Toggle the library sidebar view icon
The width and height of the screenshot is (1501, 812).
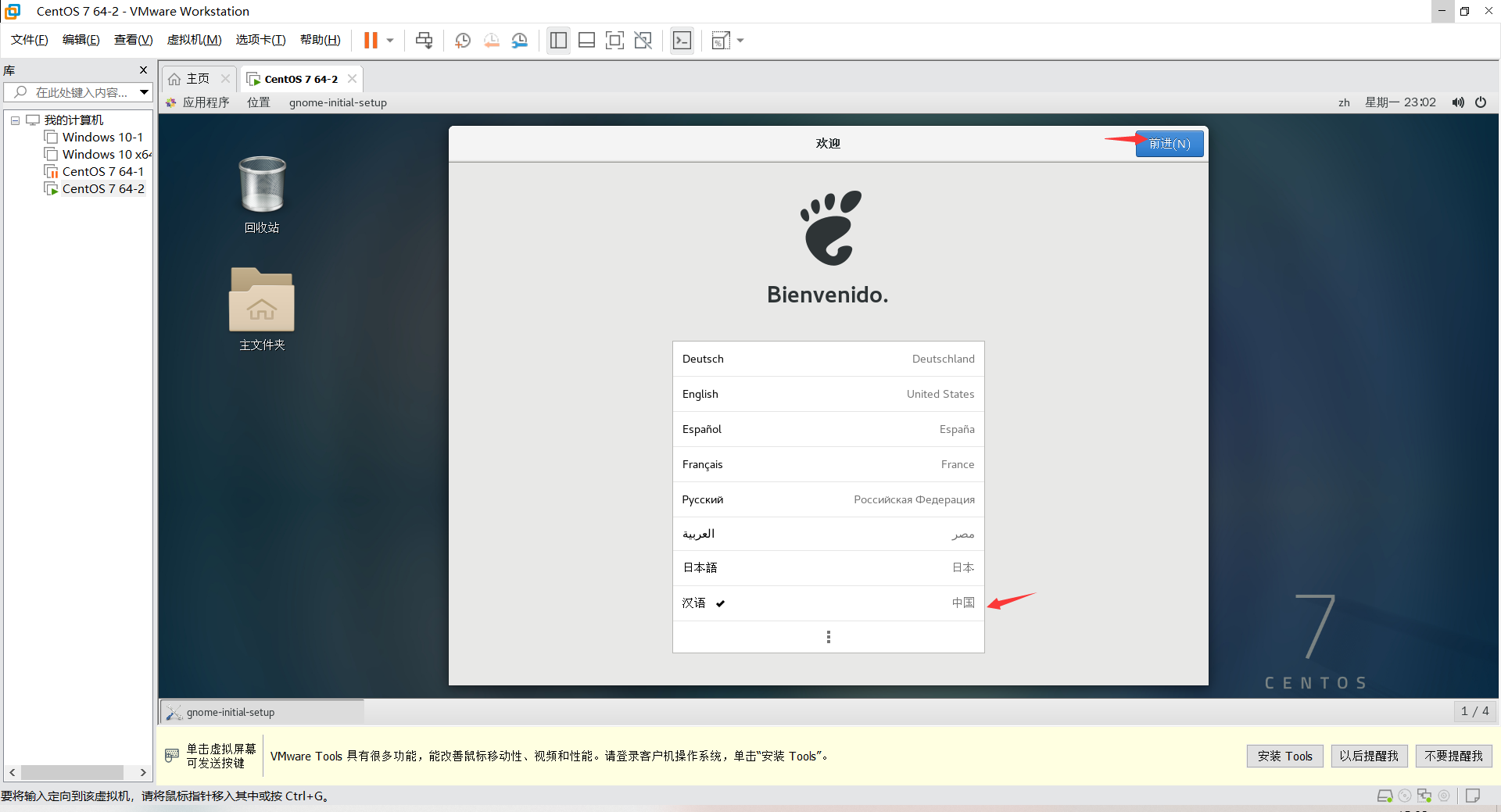point(558,41)
